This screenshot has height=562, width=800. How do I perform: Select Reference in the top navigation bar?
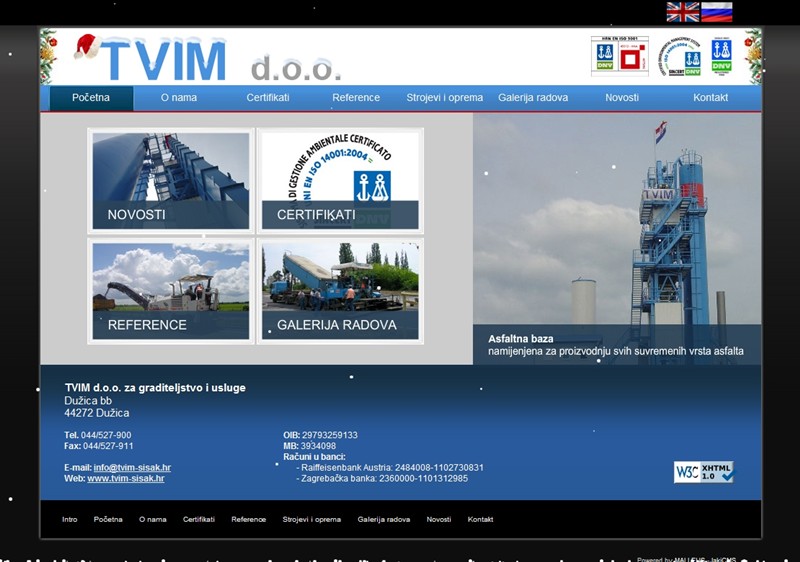pos(356,97)
